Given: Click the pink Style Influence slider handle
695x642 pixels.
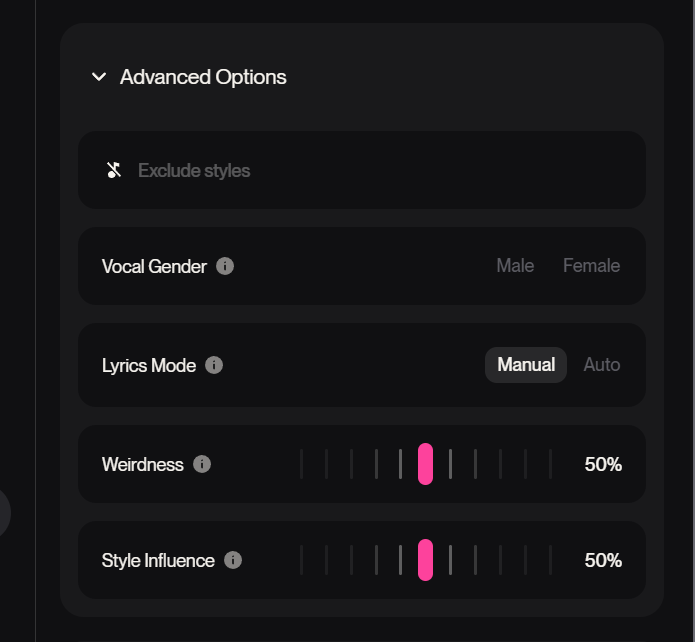Looking at the screenshot, I should 425,560.
